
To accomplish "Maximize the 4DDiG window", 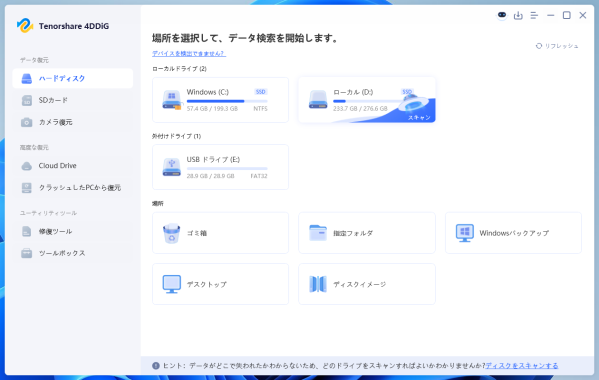I will tap(567, 15).
